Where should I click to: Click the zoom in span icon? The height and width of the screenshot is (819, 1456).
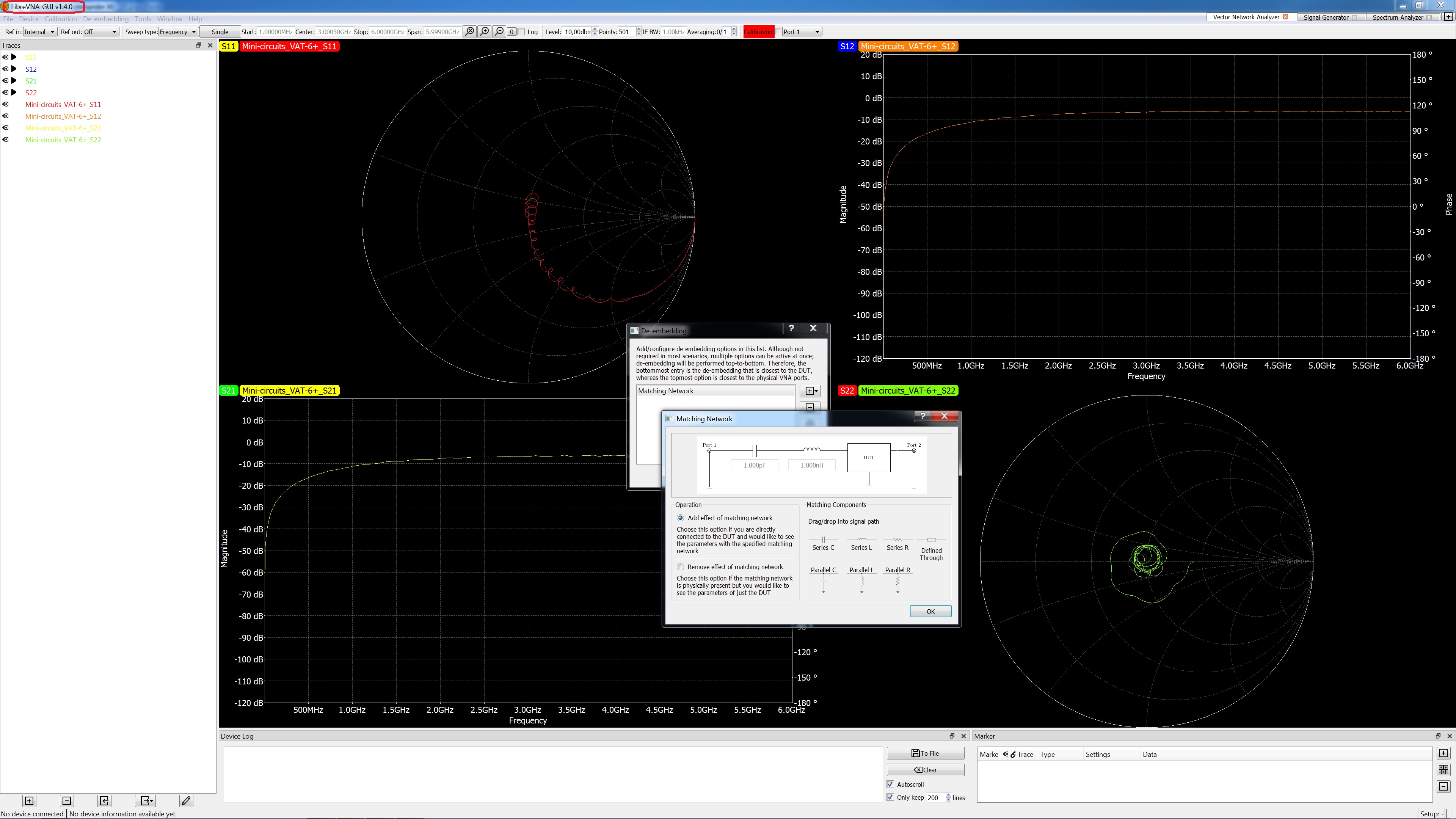point(485,31)
